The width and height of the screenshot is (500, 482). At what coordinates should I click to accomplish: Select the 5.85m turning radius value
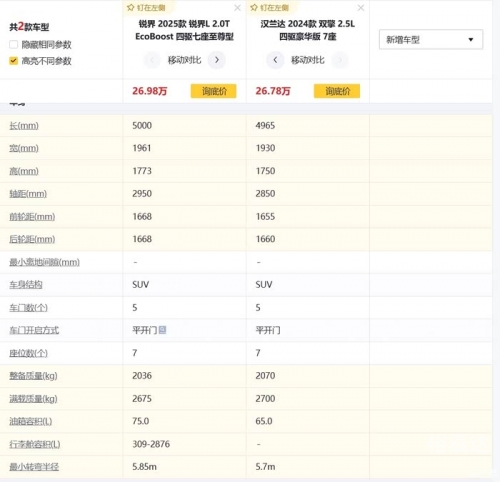tap(144, 467)
